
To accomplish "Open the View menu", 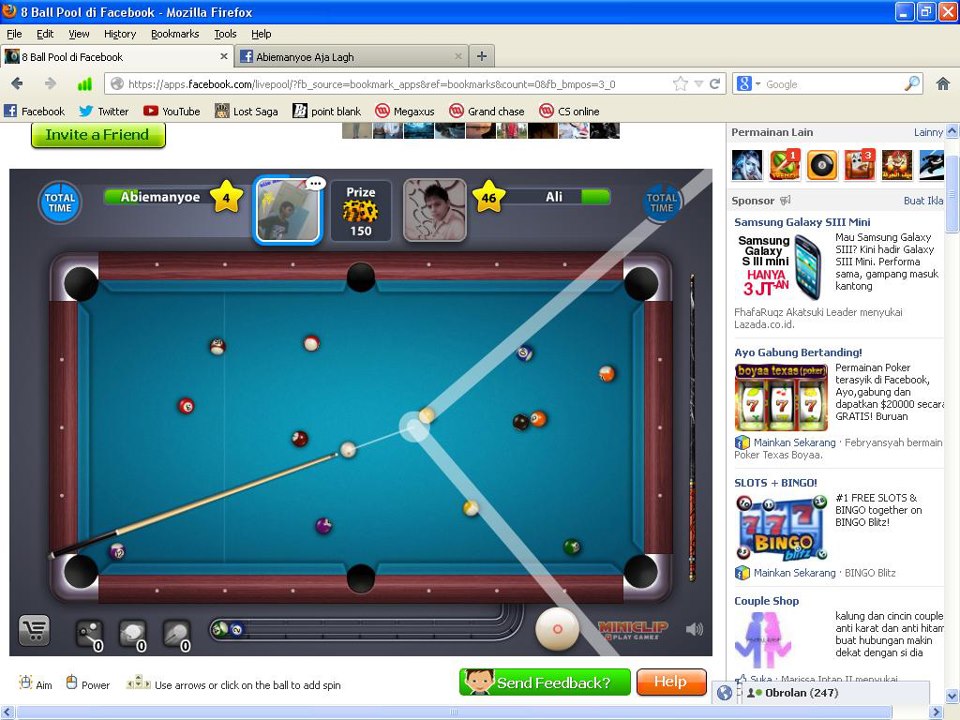I will click(x=78, y=34).
